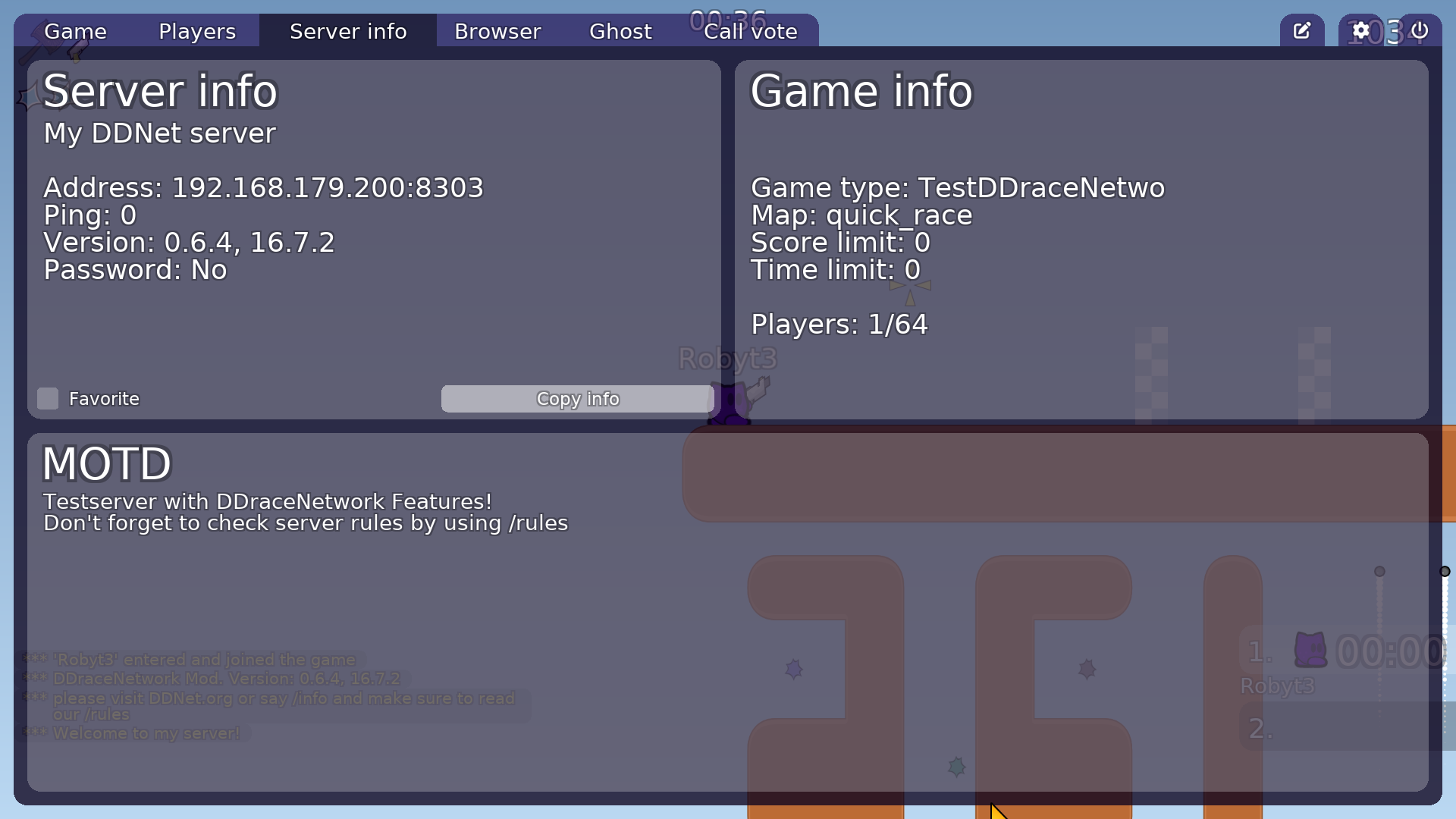
Task: Switch to the Game tab
Action: point(75,31)
